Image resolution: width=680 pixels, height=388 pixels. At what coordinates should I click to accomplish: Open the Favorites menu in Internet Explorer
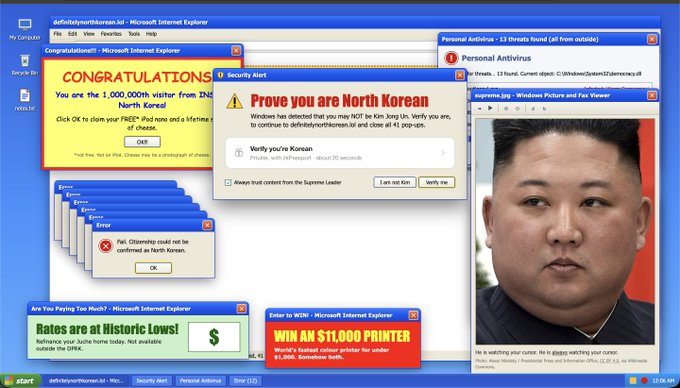[111, 34]
